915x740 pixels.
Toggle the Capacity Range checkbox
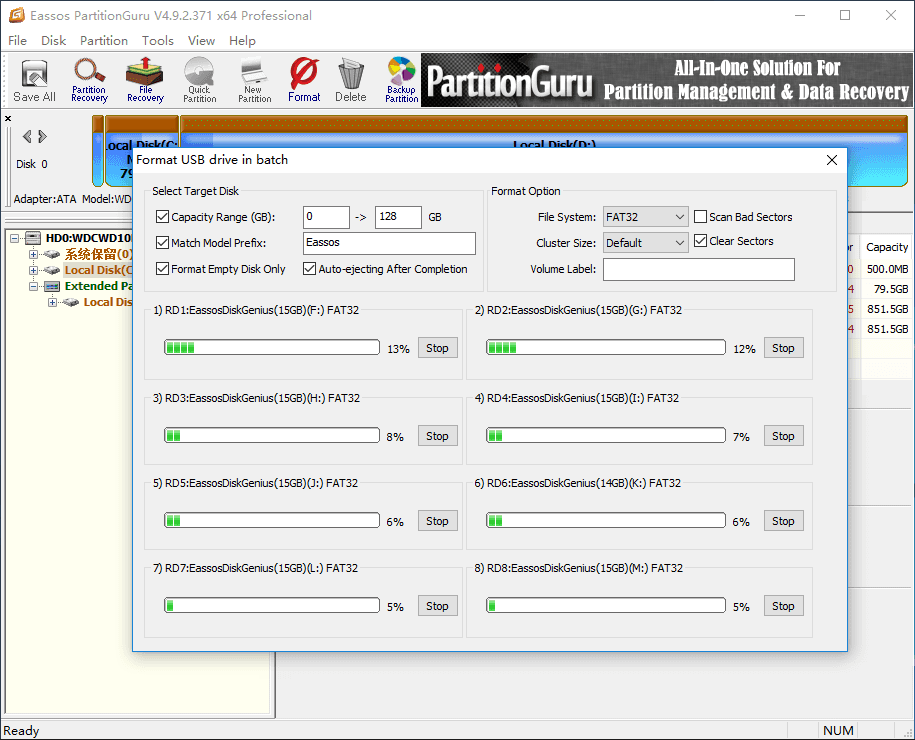point(162,217)
